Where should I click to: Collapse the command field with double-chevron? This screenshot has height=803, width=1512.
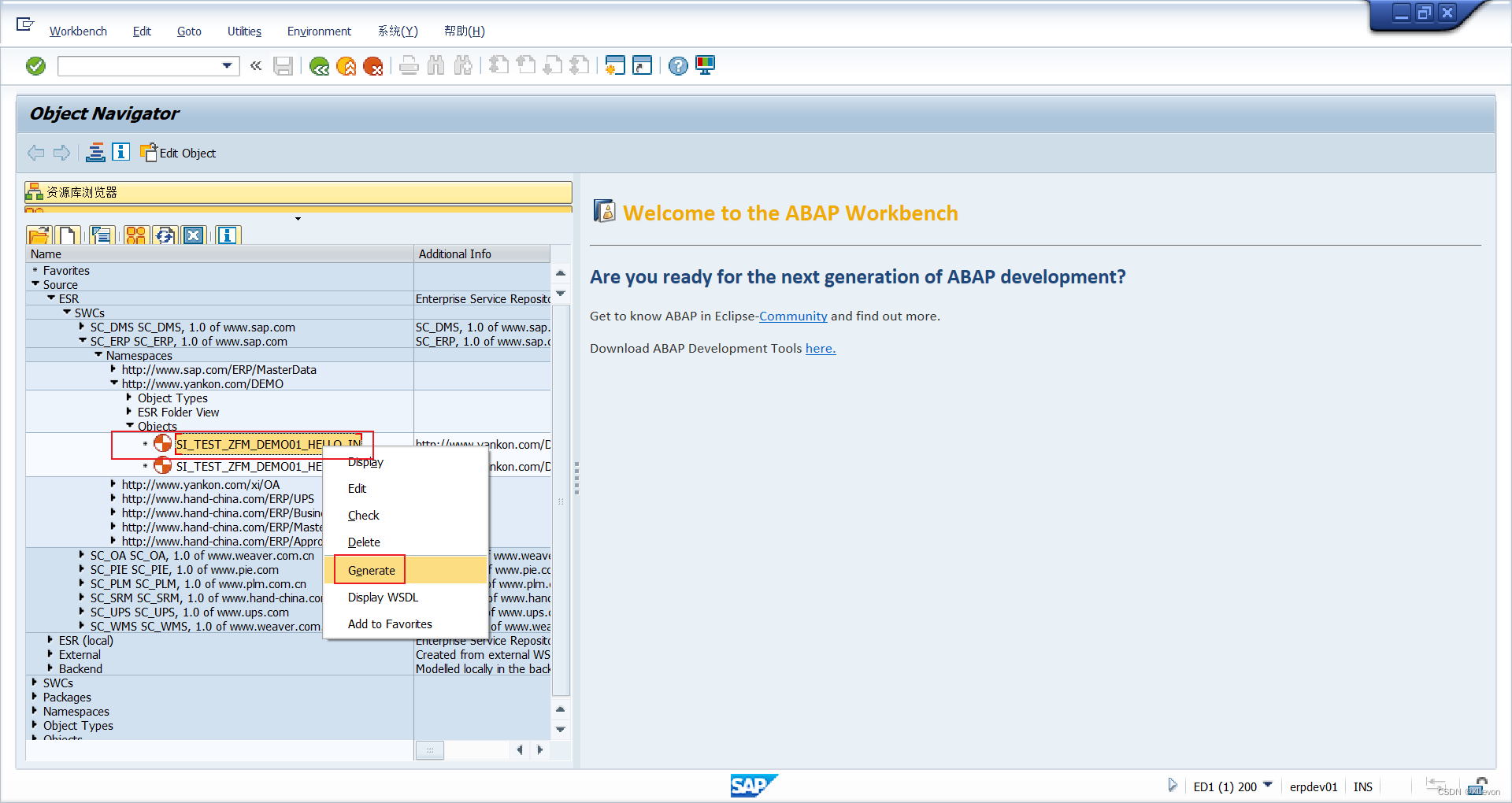pyautogui.click(x=256, y=66)
